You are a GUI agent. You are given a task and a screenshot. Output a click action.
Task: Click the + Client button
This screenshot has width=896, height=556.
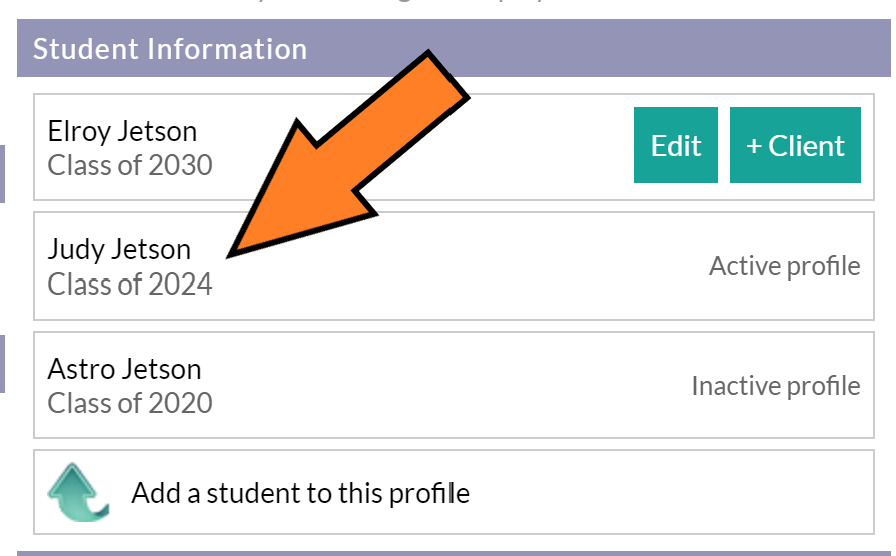coord(795,145)
